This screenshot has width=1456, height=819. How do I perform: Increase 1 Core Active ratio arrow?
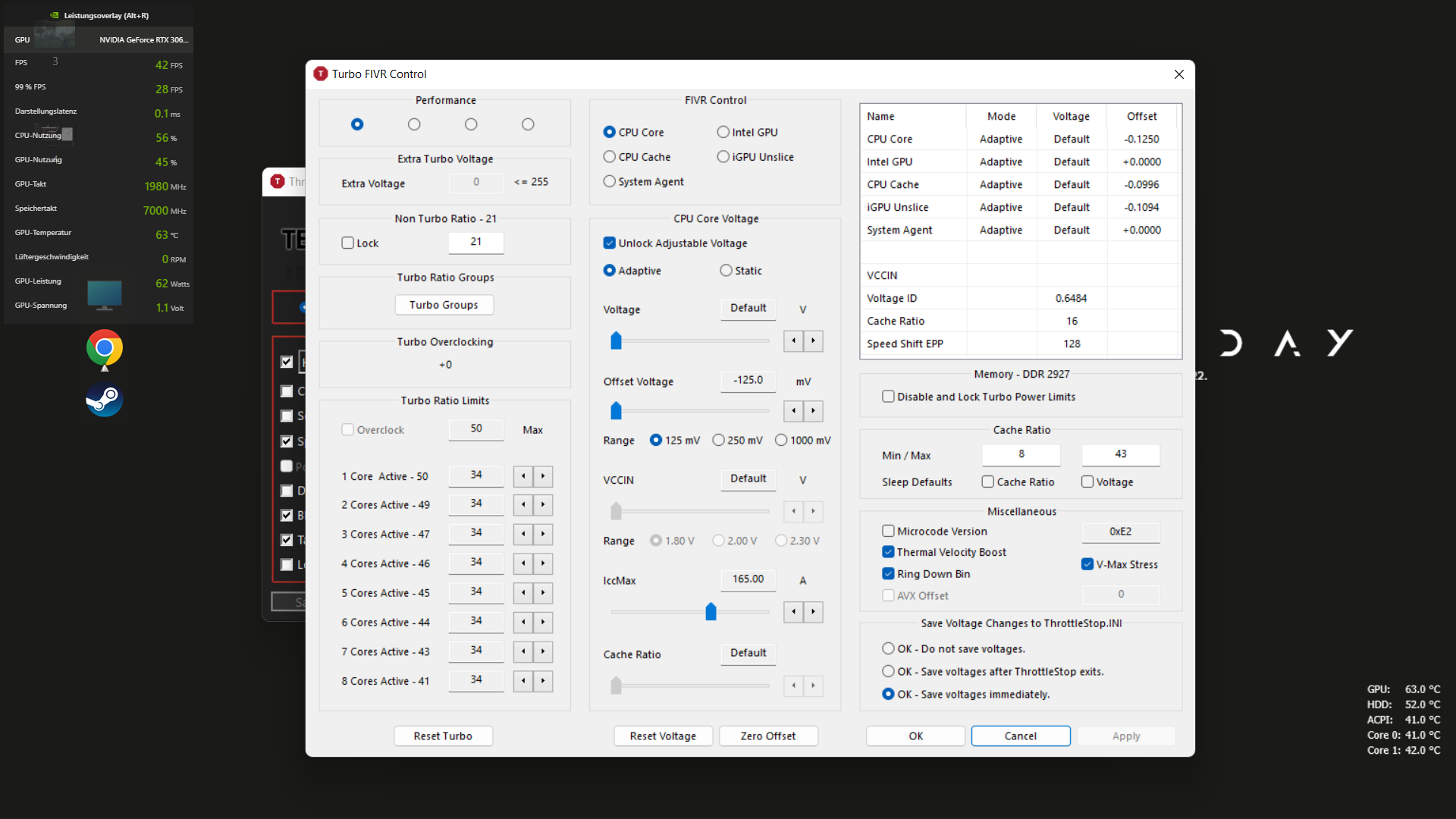(543, 476)
